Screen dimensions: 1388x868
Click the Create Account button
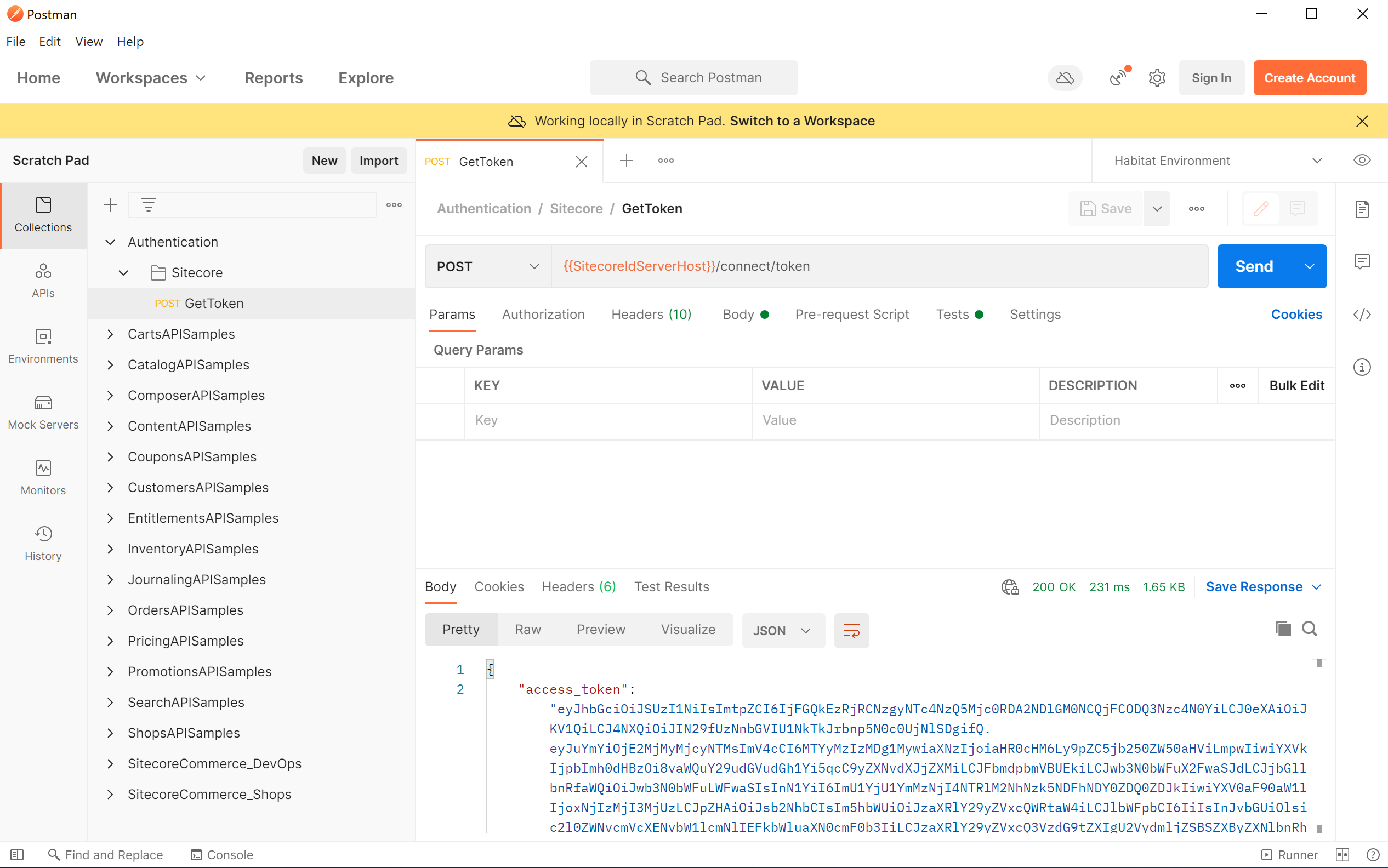click(1309, 77)
